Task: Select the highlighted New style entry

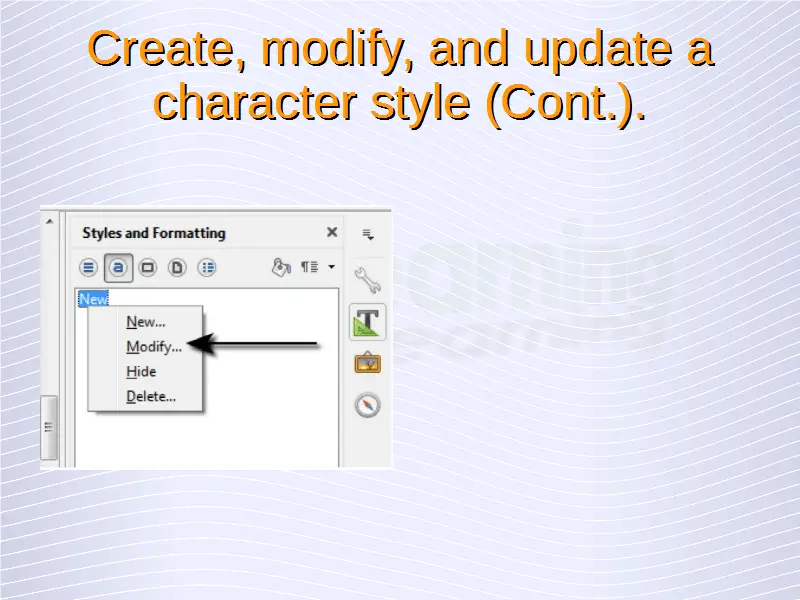Action: pyautogui.click(x=93, y=299)
